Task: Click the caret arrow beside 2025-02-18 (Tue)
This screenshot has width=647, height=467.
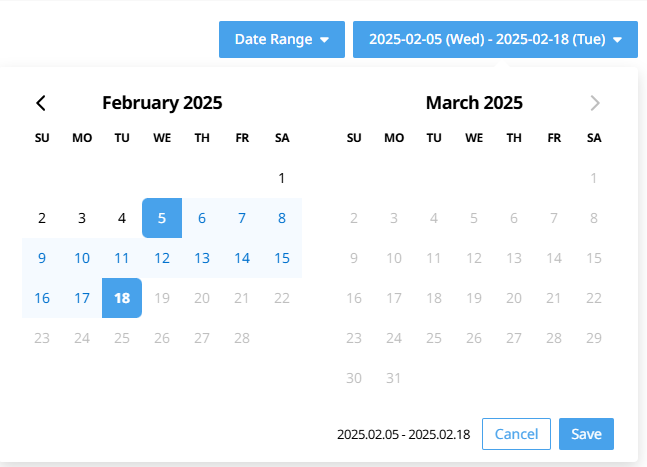Action: [x=617, y=40]
